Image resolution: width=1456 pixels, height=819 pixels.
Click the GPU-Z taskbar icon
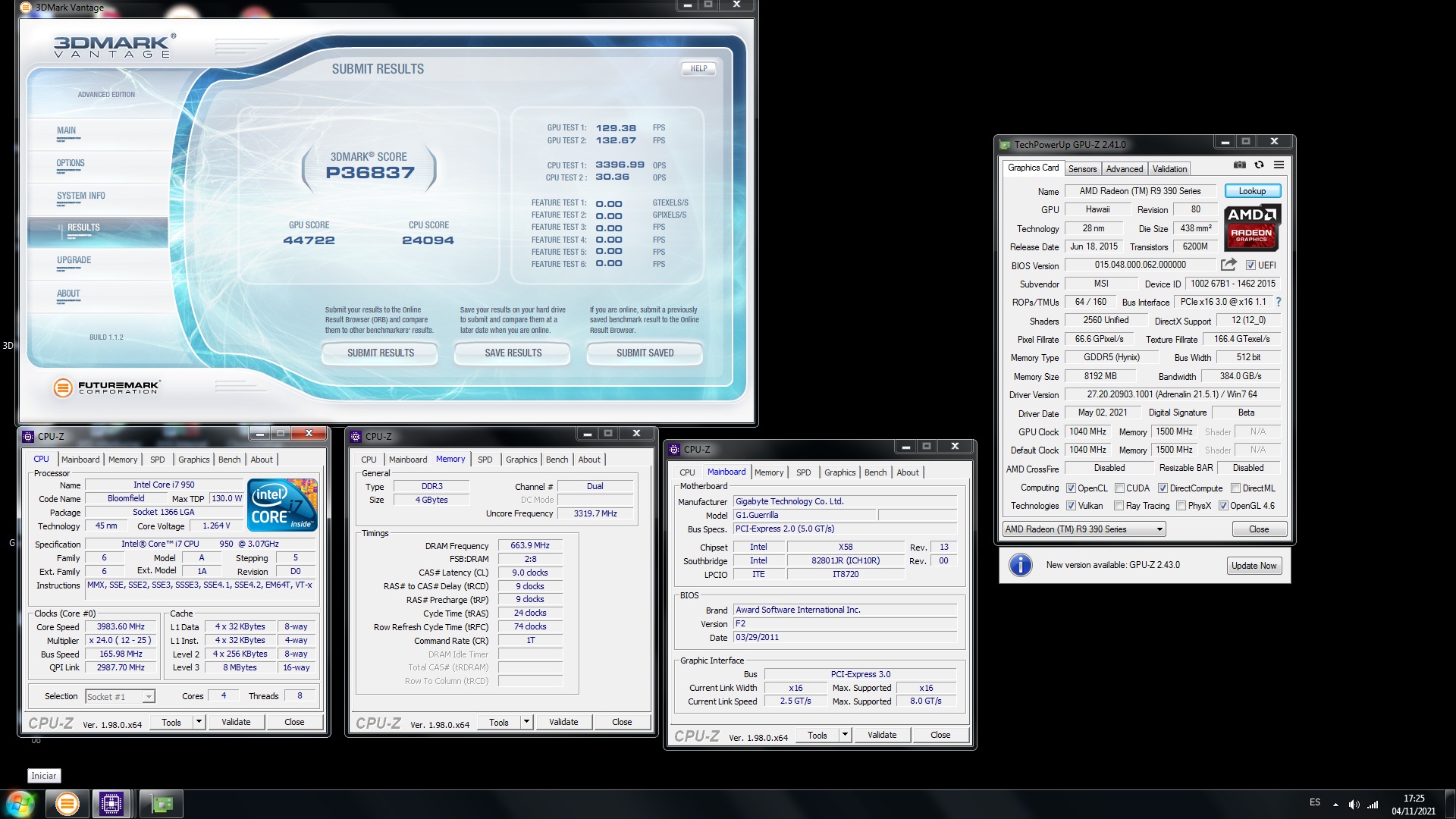tap(162, 804)
